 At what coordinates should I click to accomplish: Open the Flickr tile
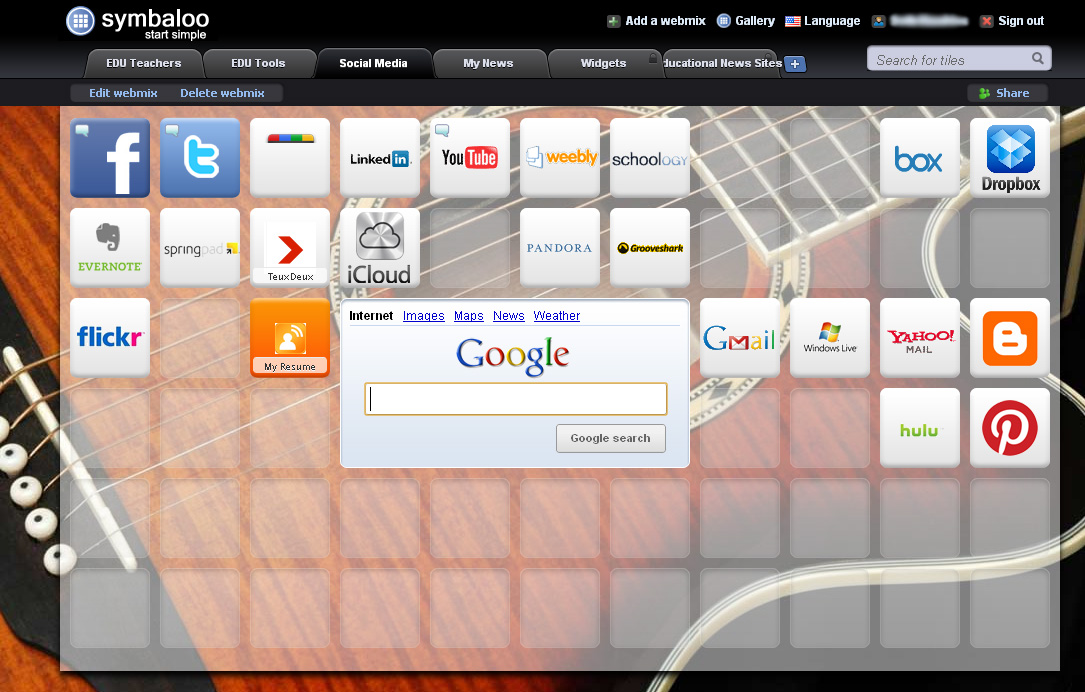[110, 338]
